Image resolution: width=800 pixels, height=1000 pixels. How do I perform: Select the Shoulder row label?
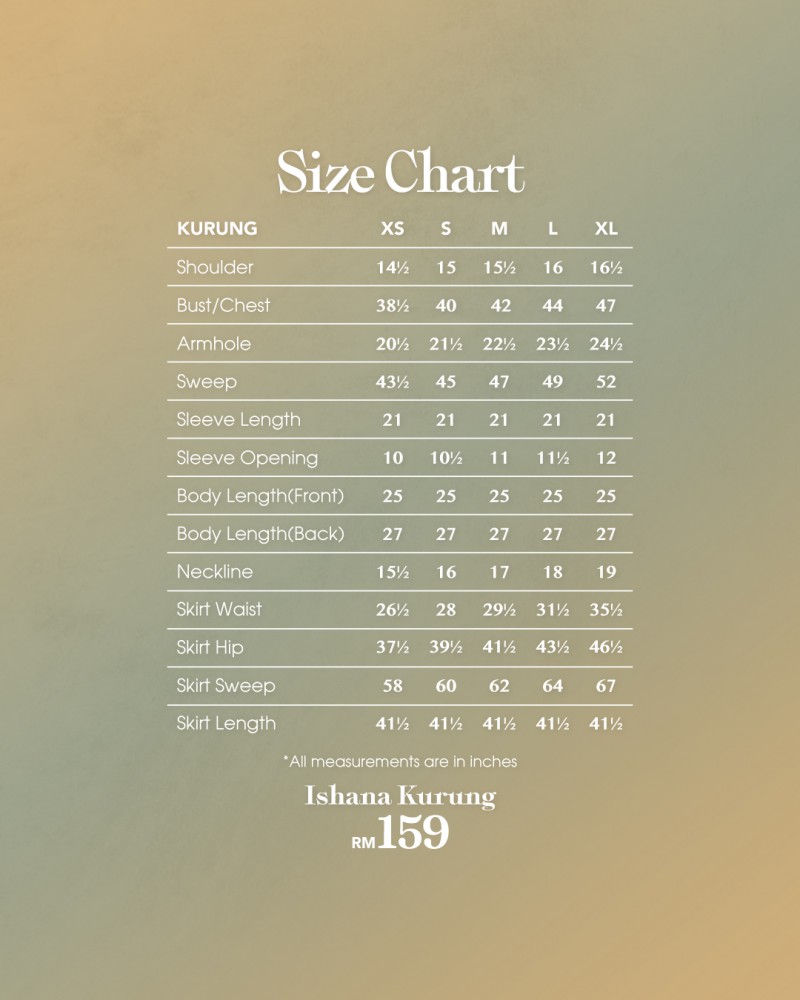(215, 267)
